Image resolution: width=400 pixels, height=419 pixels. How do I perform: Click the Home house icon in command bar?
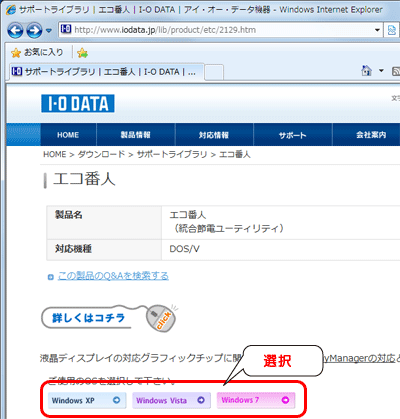coord(367,71)
